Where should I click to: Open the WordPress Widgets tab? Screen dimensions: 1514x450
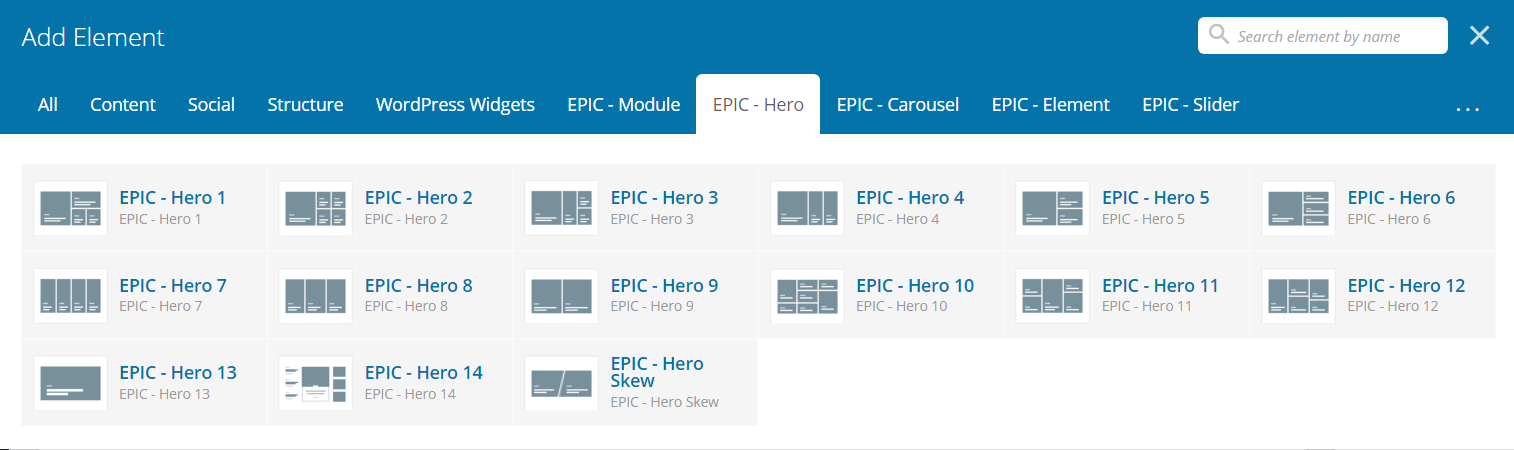[455, 104]
